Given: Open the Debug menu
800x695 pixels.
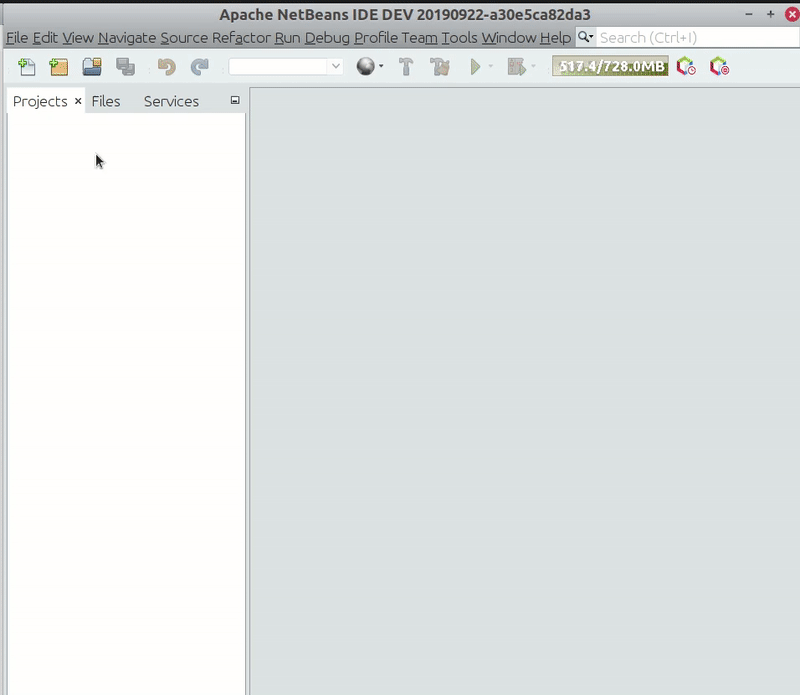Looking at the screenshot, I should 328,38.
